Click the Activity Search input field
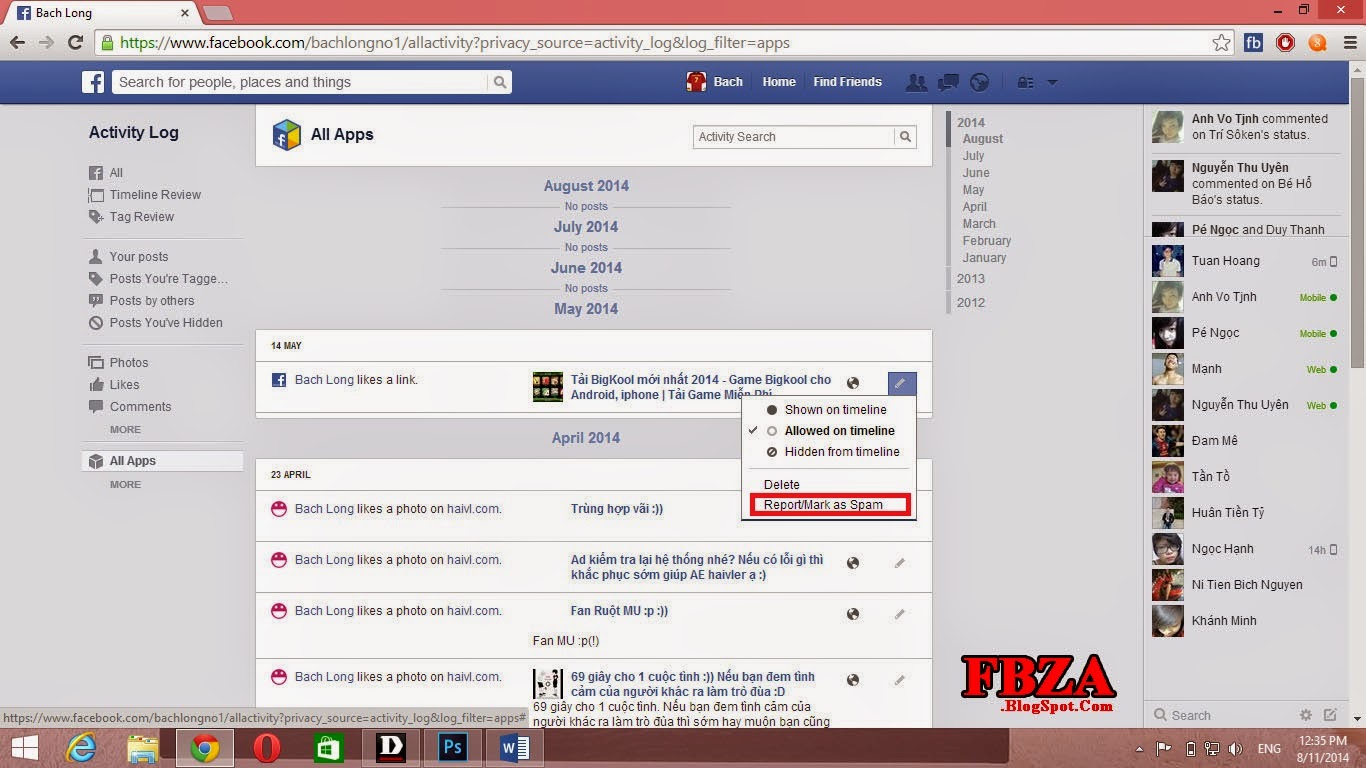This screenshot has height=768, width=1366. [794, 137]
